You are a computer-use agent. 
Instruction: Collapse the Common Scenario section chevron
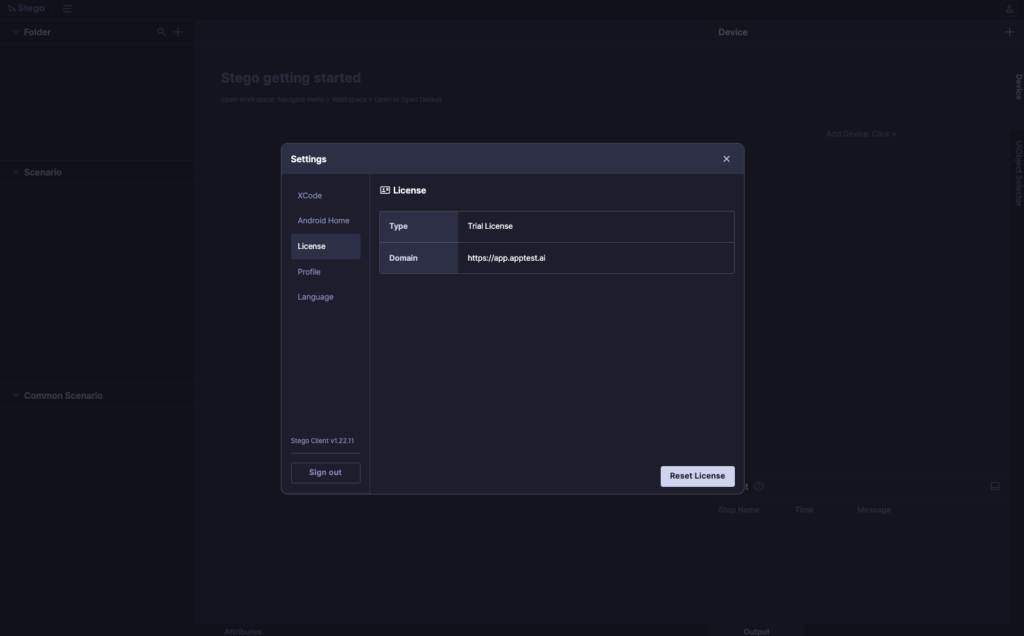(x=15, y=396)
